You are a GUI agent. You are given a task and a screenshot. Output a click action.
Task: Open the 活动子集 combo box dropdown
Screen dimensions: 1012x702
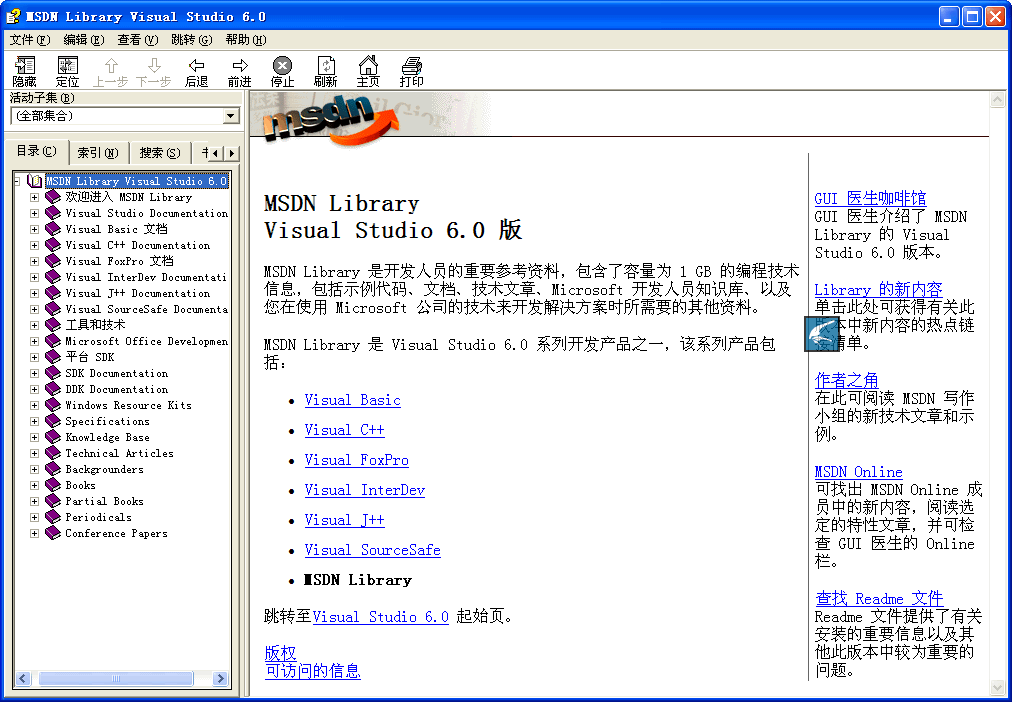click(231, 115)
